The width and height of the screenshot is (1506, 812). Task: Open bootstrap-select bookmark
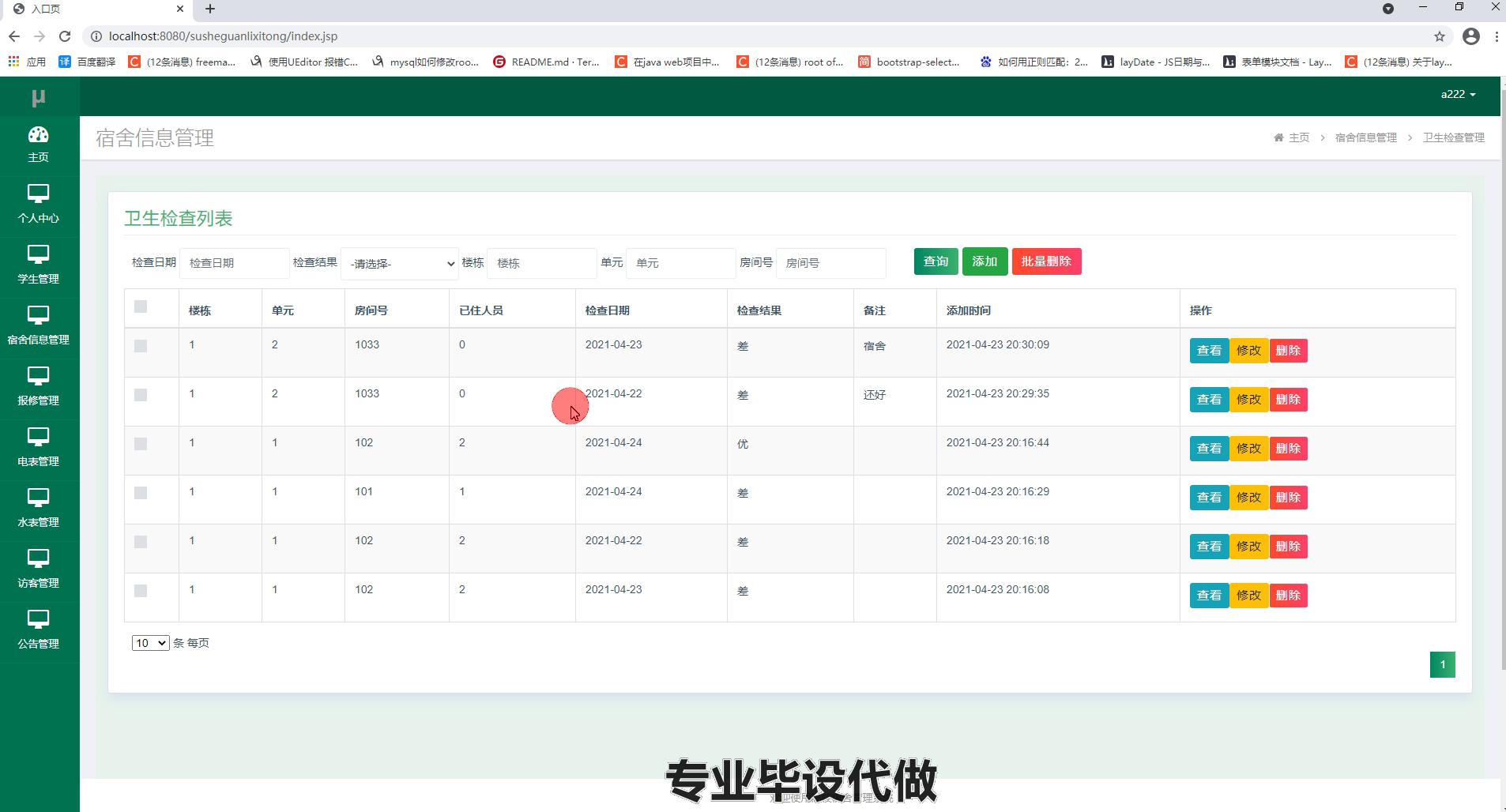[909, 62]
